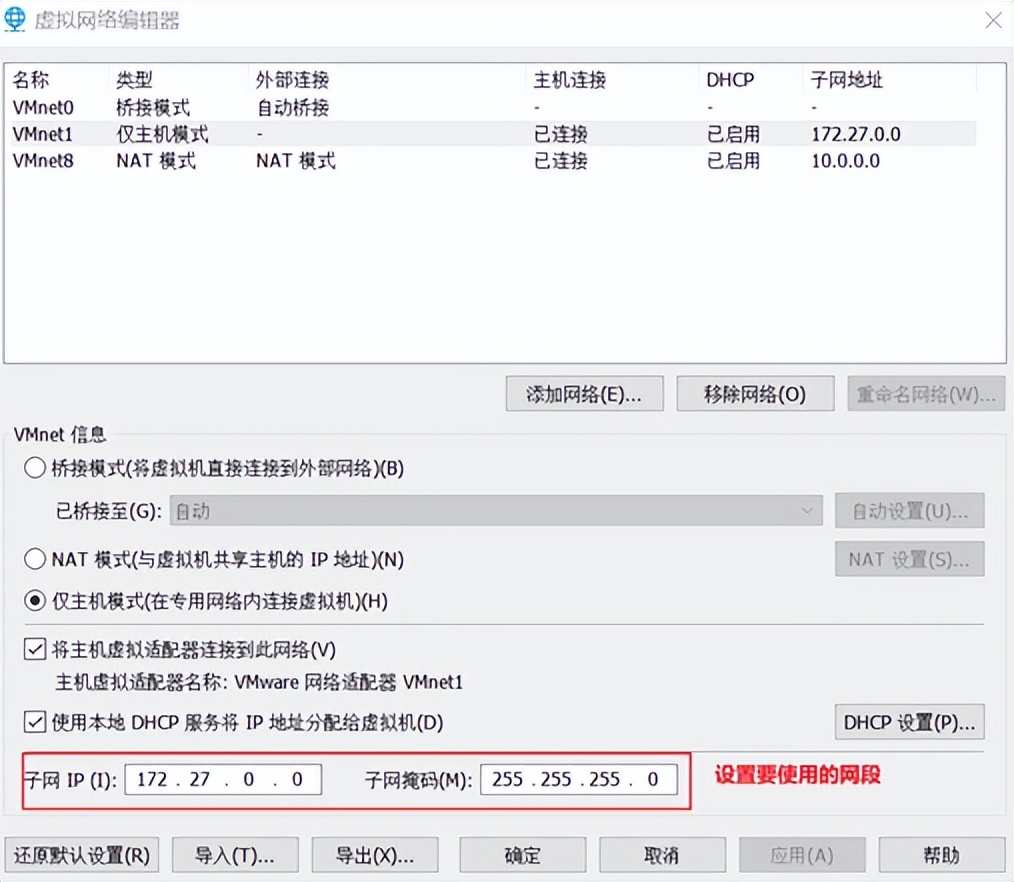Click the 子网掩码 first octet 255

(x=508, y=779)
